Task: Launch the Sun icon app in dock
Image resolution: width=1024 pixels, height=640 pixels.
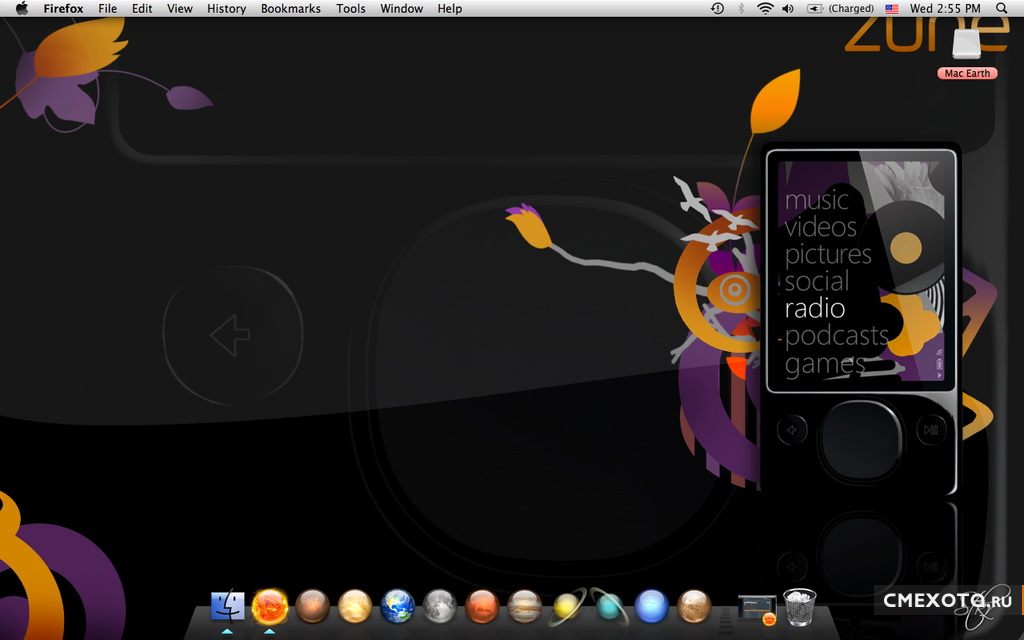Action: coord(270,606)
